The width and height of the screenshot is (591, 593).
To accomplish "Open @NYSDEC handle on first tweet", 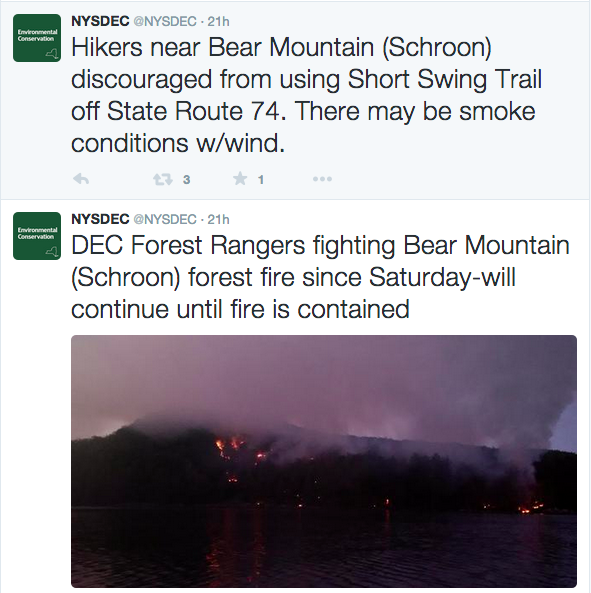I will [x=165, y=21].
